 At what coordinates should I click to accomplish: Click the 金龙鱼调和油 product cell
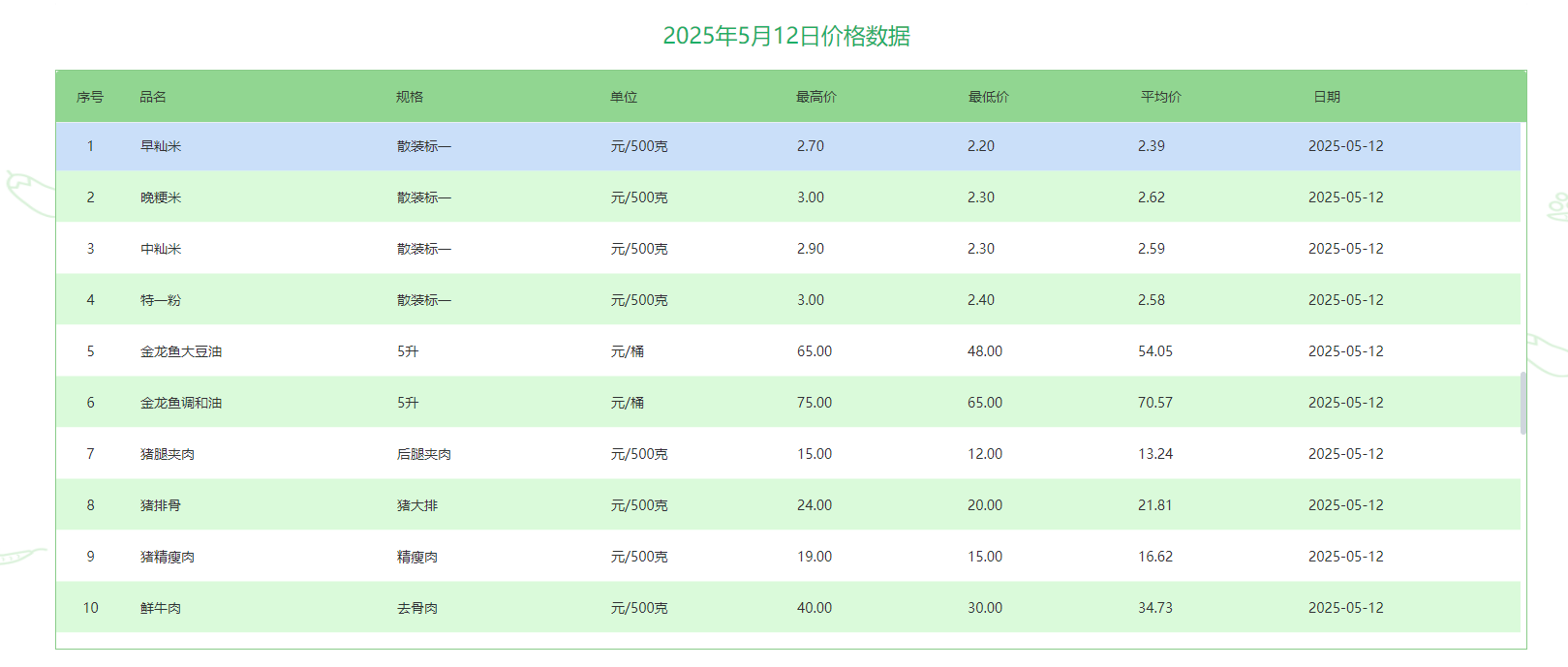(x=181, y=403)
